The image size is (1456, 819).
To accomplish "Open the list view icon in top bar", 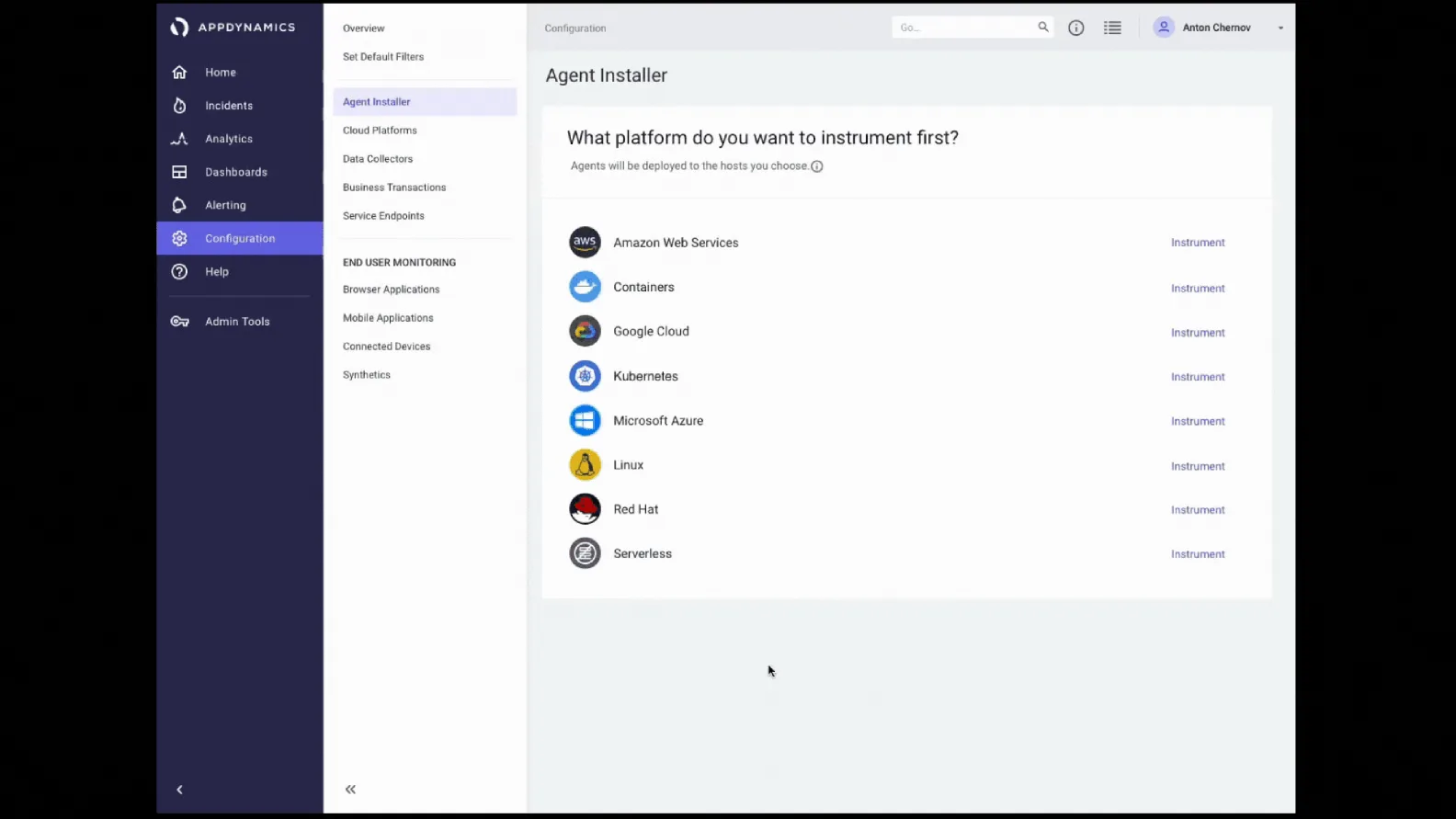I will 1112,28.
